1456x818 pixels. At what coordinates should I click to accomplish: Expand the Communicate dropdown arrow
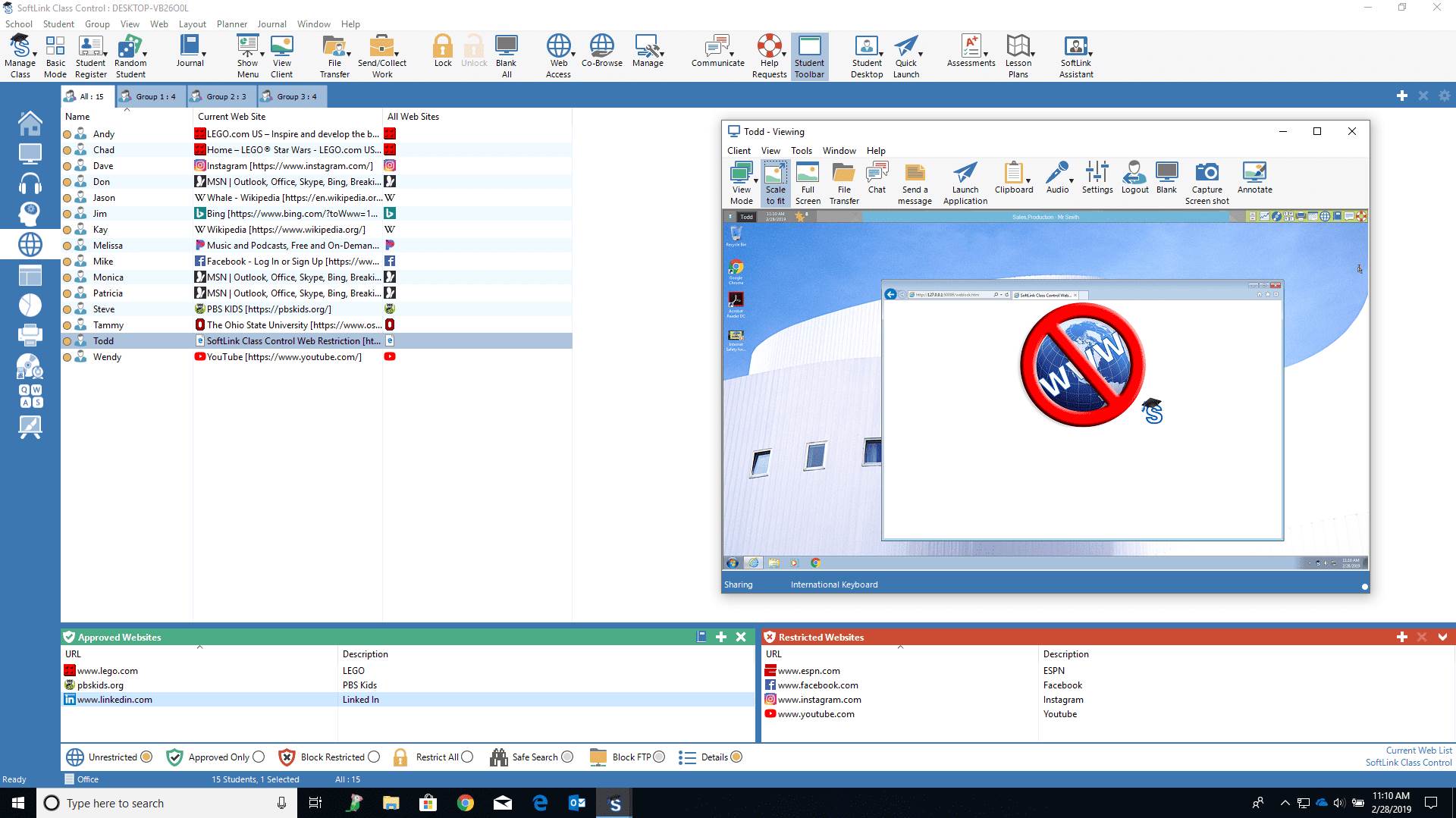731,55
